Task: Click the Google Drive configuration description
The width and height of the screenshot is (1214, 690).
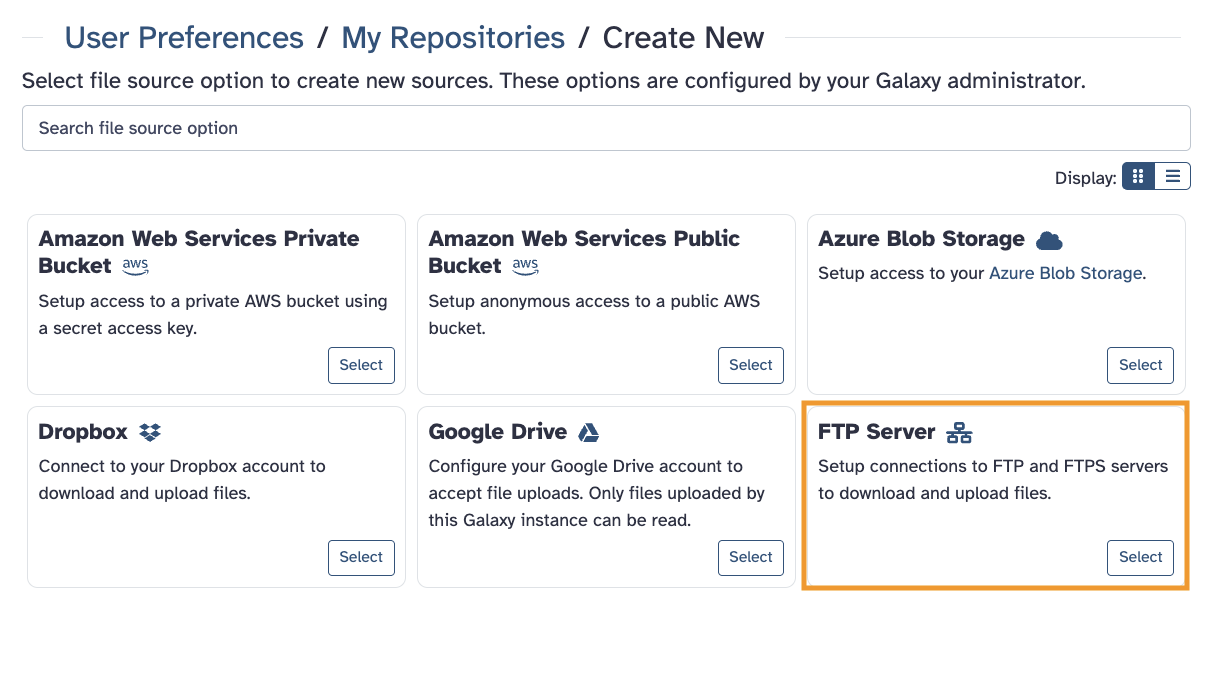Action: tap(596, 493)
